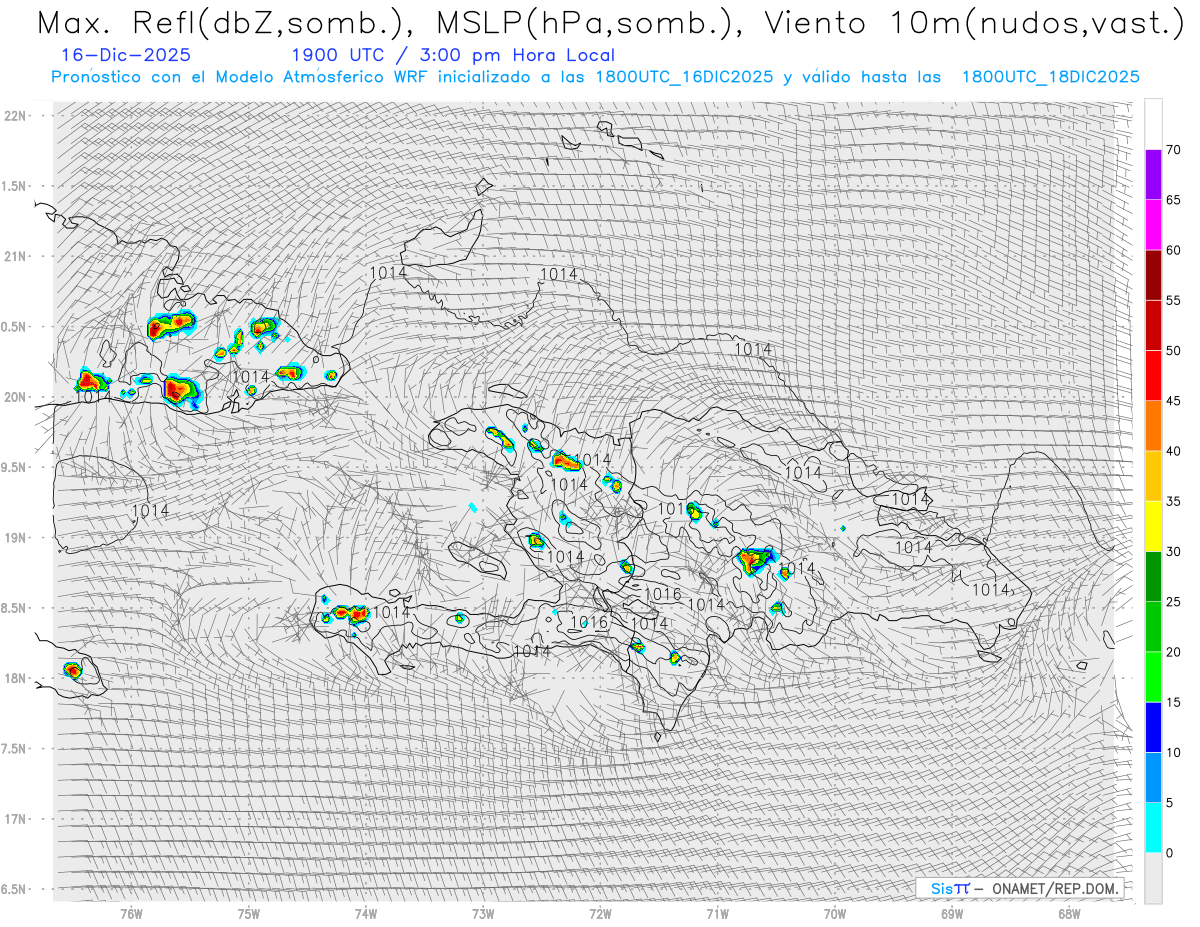Screen dimensions: 1200x927
Task: Click the yellow 30–35 dBZ colorbar segment
Action: (x=1153, y=526)
